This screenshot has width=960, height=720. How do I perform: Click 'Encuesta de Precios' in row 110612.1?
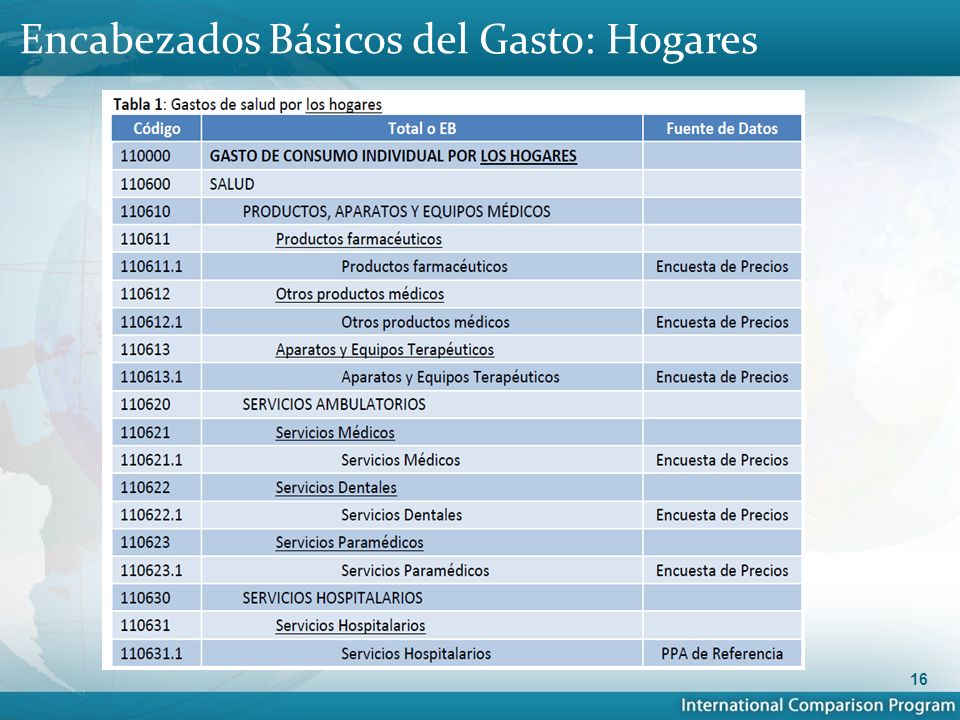(x=722, y=322)
